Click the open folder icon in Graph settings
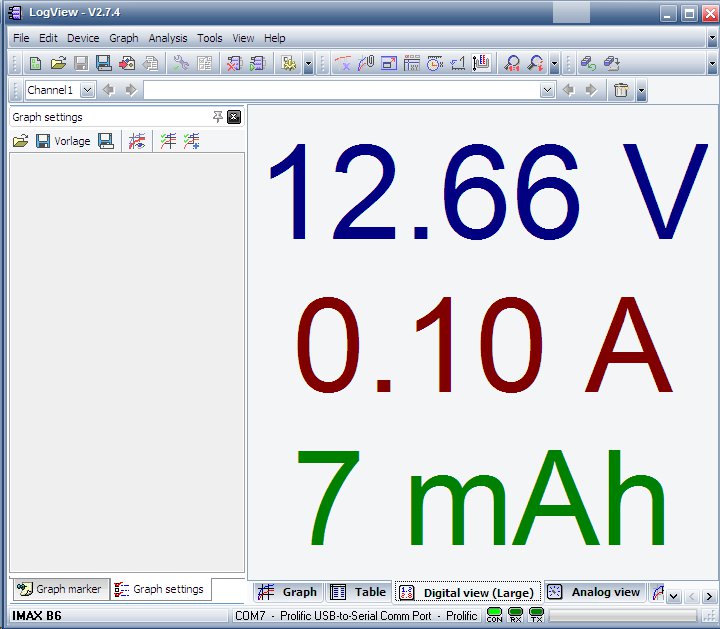 coord(20,141)
